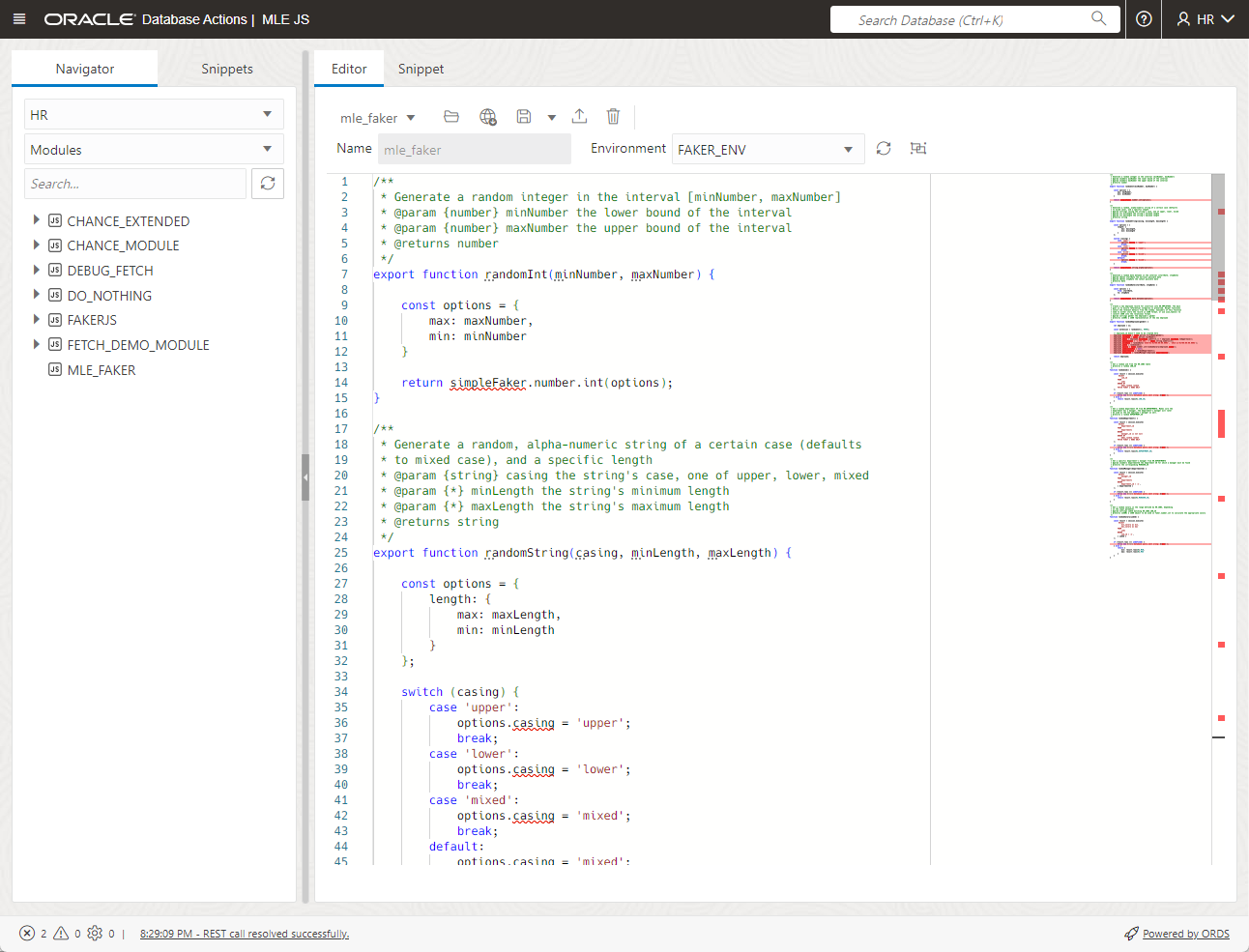
Task: Click the randomString function name in code
Action: coord(527,553)
